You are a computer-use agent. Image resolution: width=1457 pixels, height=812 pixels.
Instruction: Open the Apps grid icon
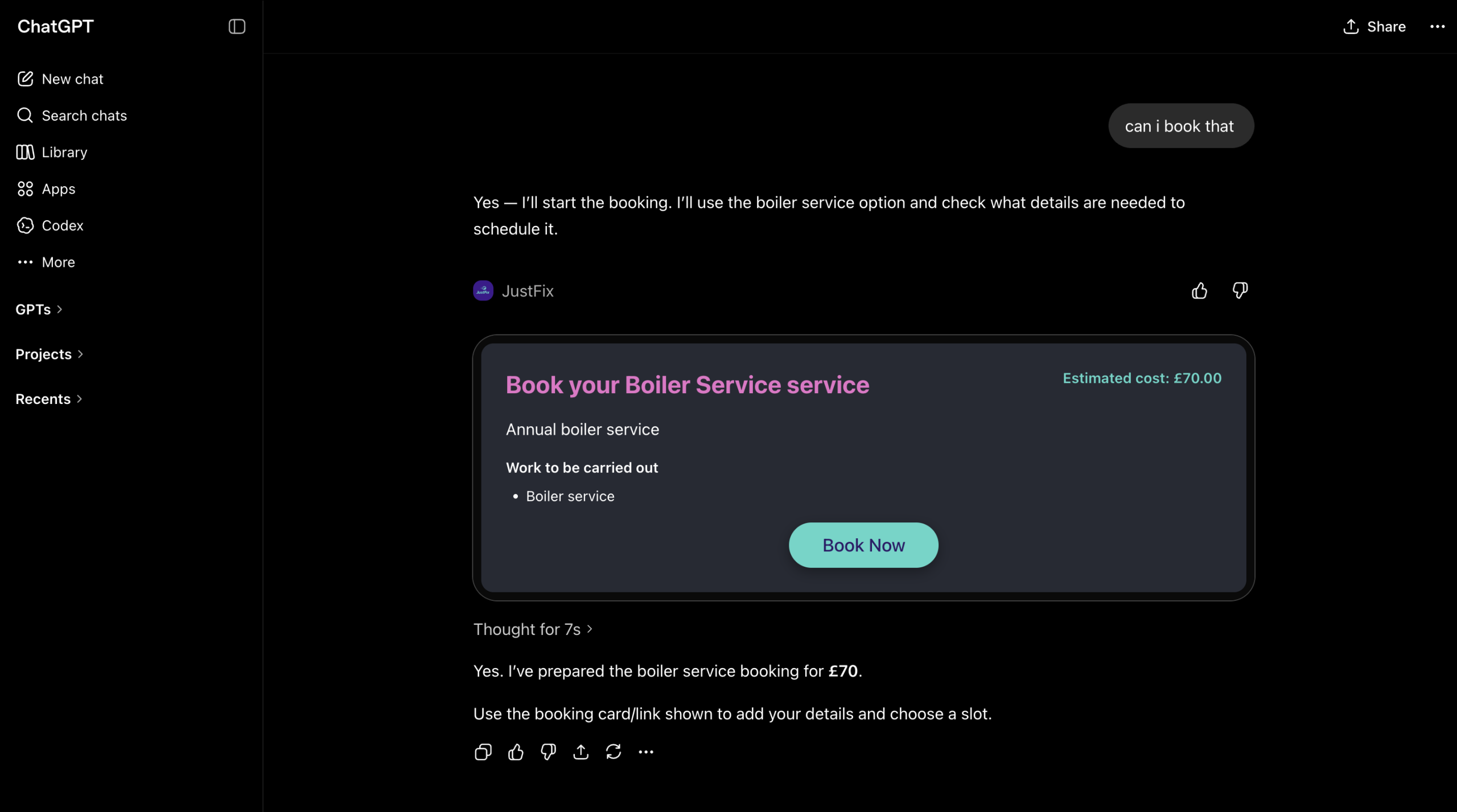point(25,189)
